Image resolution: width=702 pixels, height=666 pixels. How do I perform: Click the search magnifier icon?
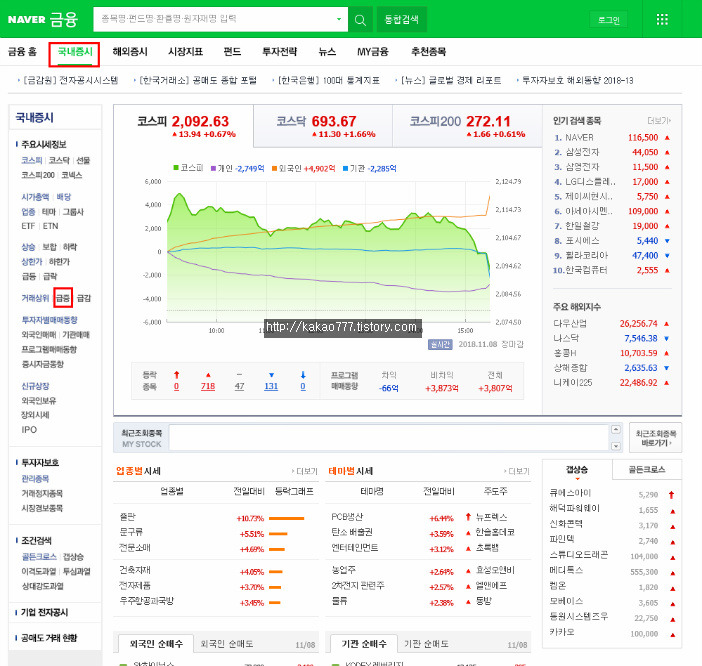coord(360,20)
